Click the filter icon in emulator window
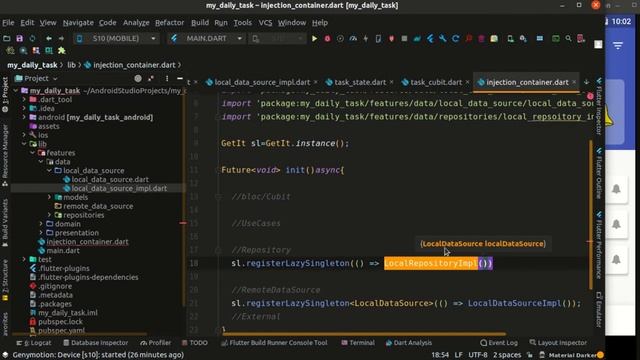The height and width of the screenshot is (360, 640). tap(618, 46)
